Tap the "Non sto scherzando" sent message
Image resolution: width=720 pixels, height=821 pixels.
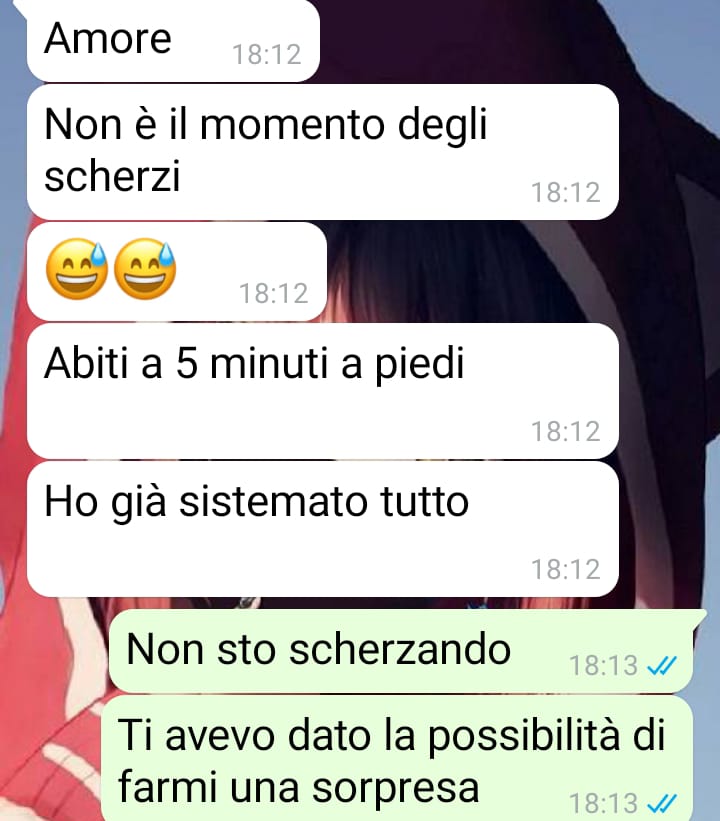click(x=401, y=651)
